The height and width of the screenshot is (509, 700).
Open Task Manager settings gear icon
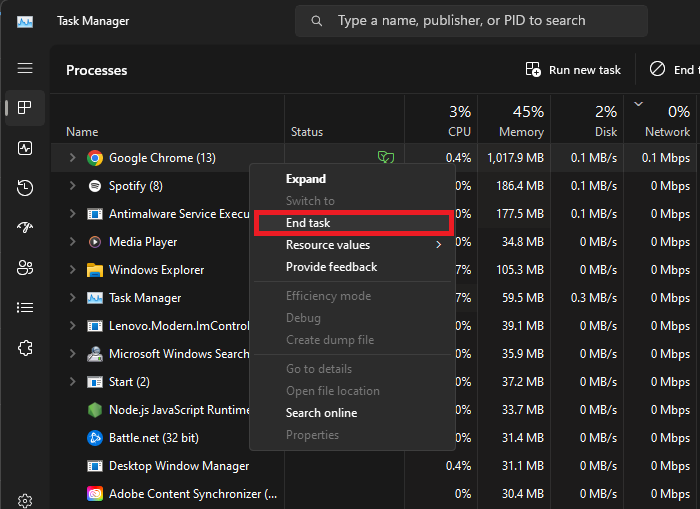click(25, 500)
